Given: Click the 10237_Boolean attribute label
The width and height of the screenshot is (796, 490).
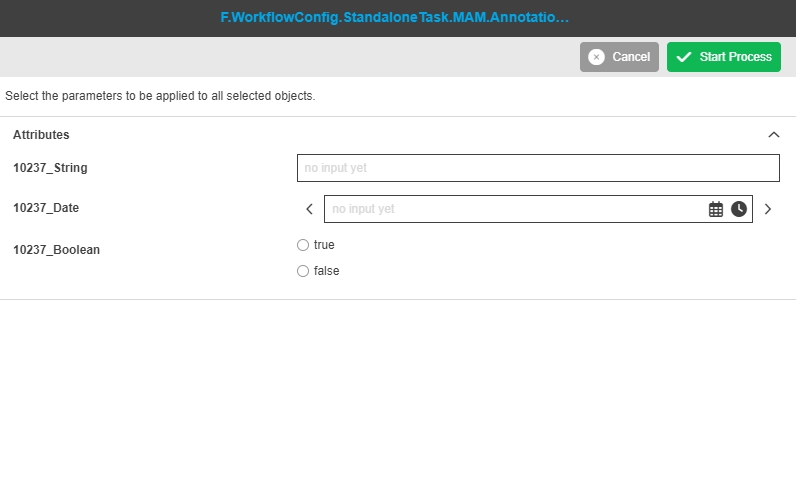Looking at the screenshot, I should click(56, 250).
